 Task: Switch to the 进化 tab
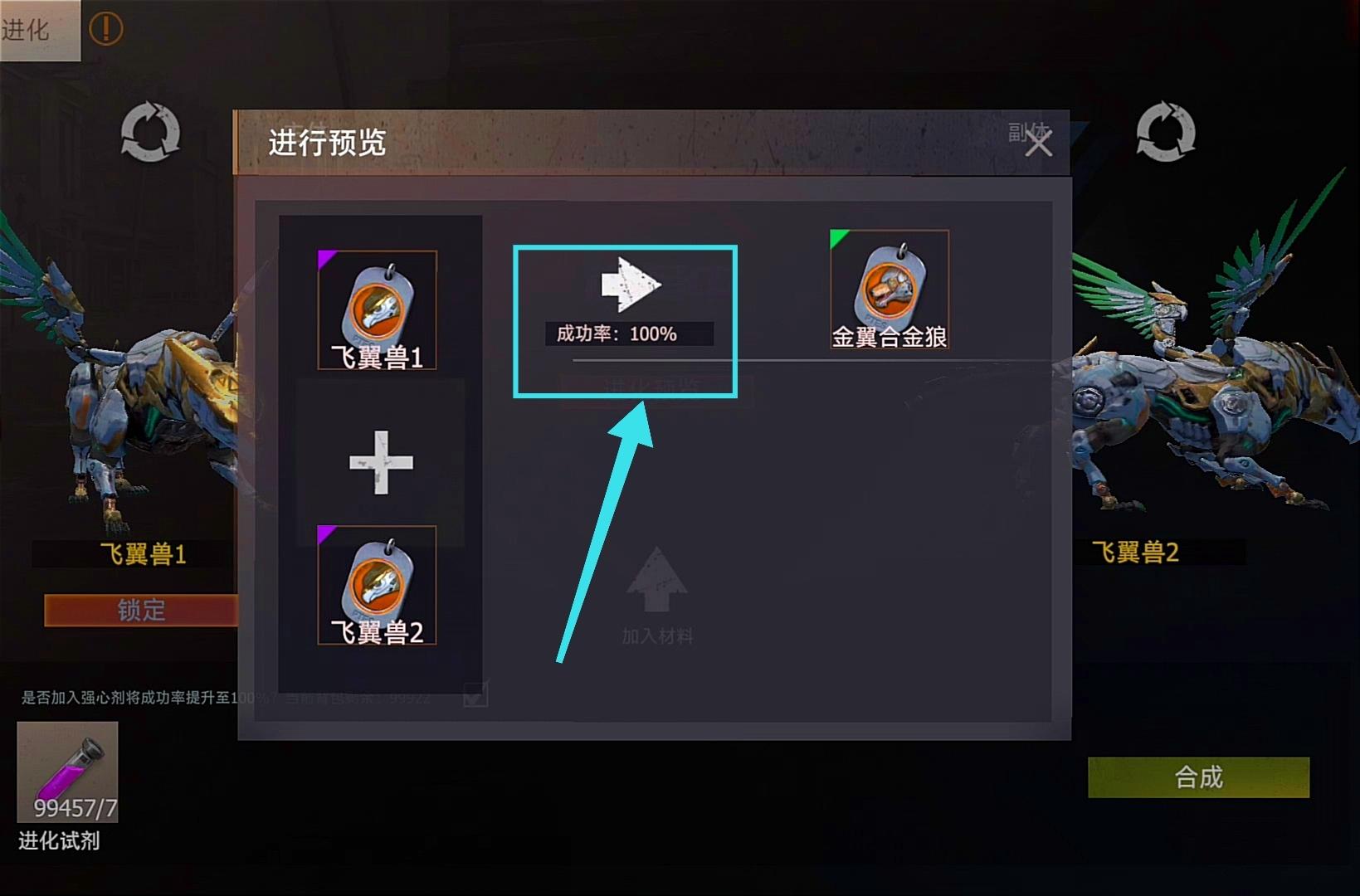click(40, 30)
